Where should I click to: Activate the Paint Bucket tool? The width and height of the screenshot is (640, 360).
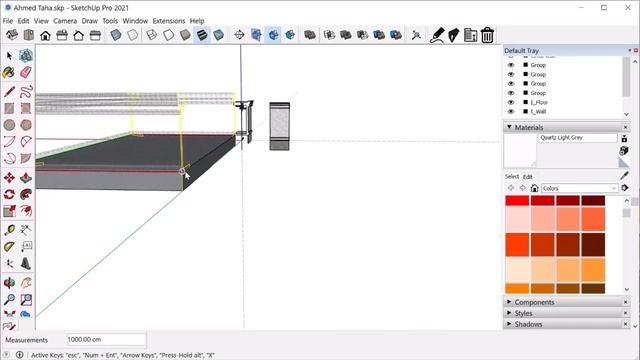click(9, 73)
